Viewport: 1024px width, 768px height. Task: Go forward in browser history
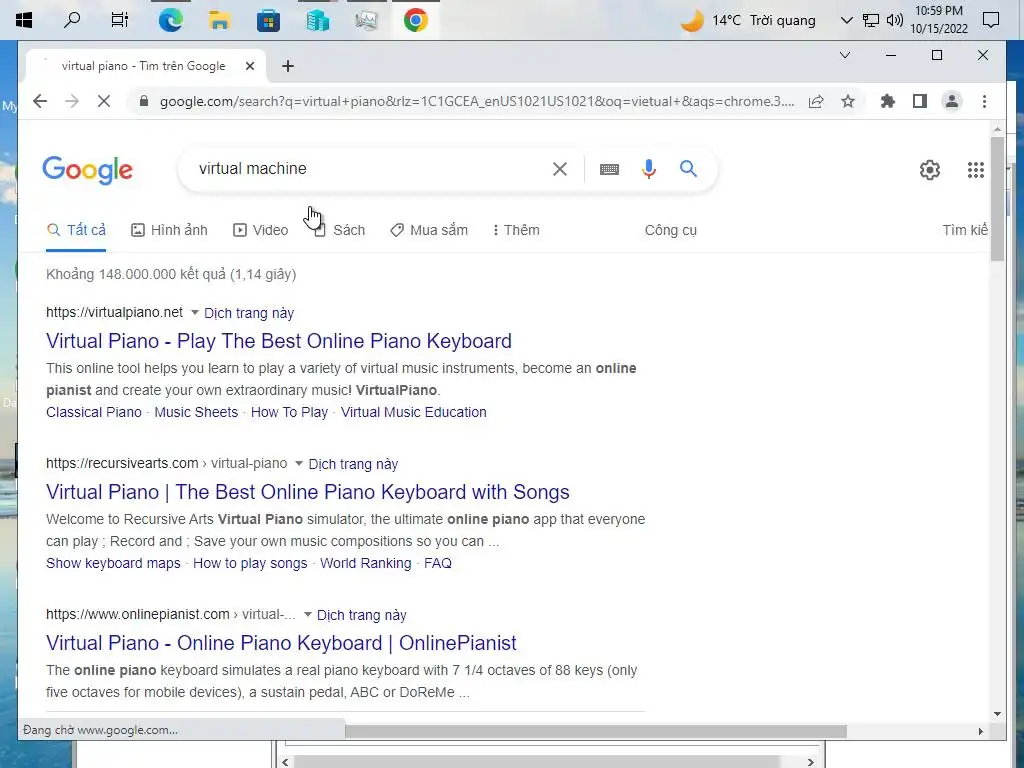pos(72,101)
